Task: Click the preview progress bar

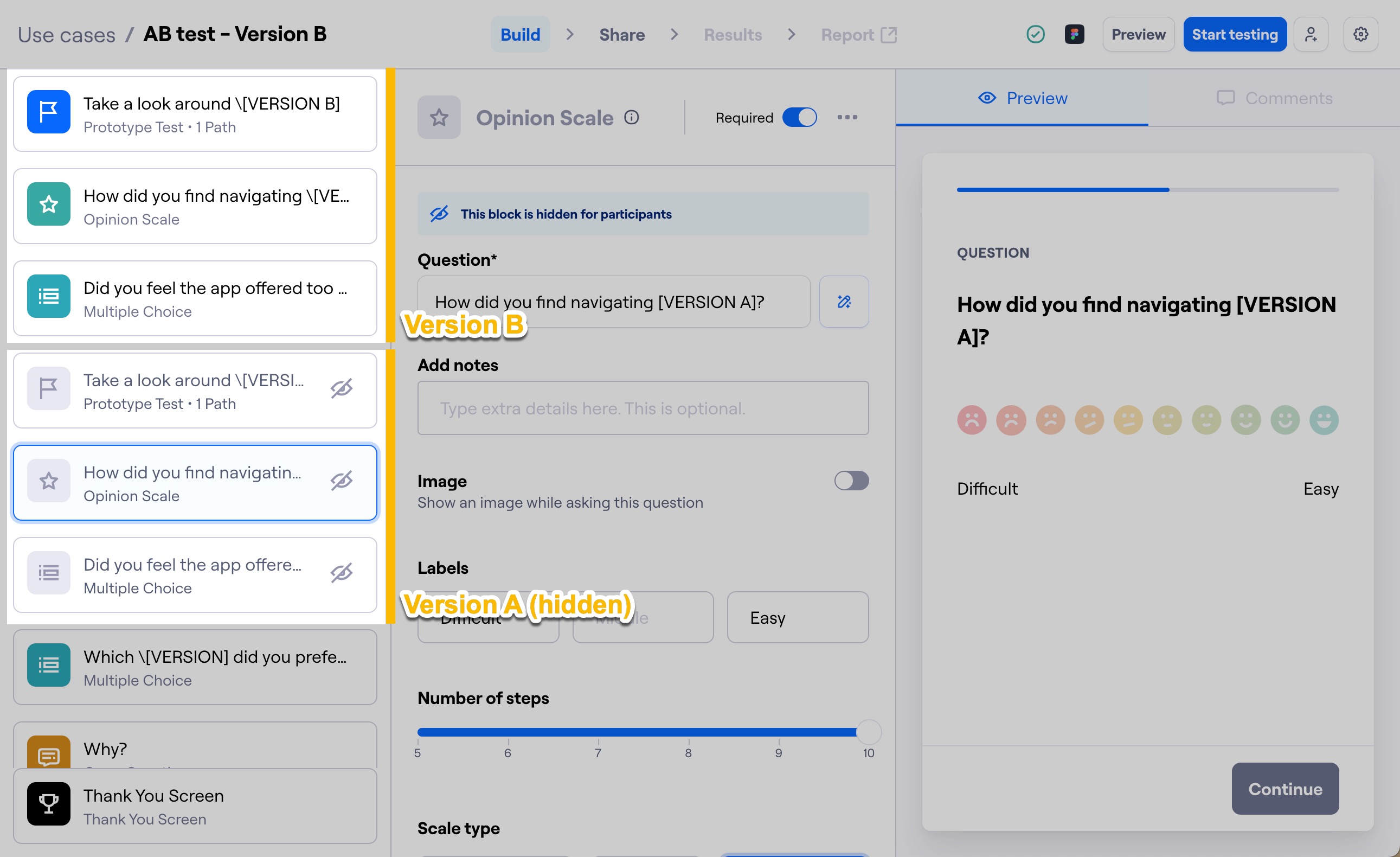Action: click(x=1148, y=190)
